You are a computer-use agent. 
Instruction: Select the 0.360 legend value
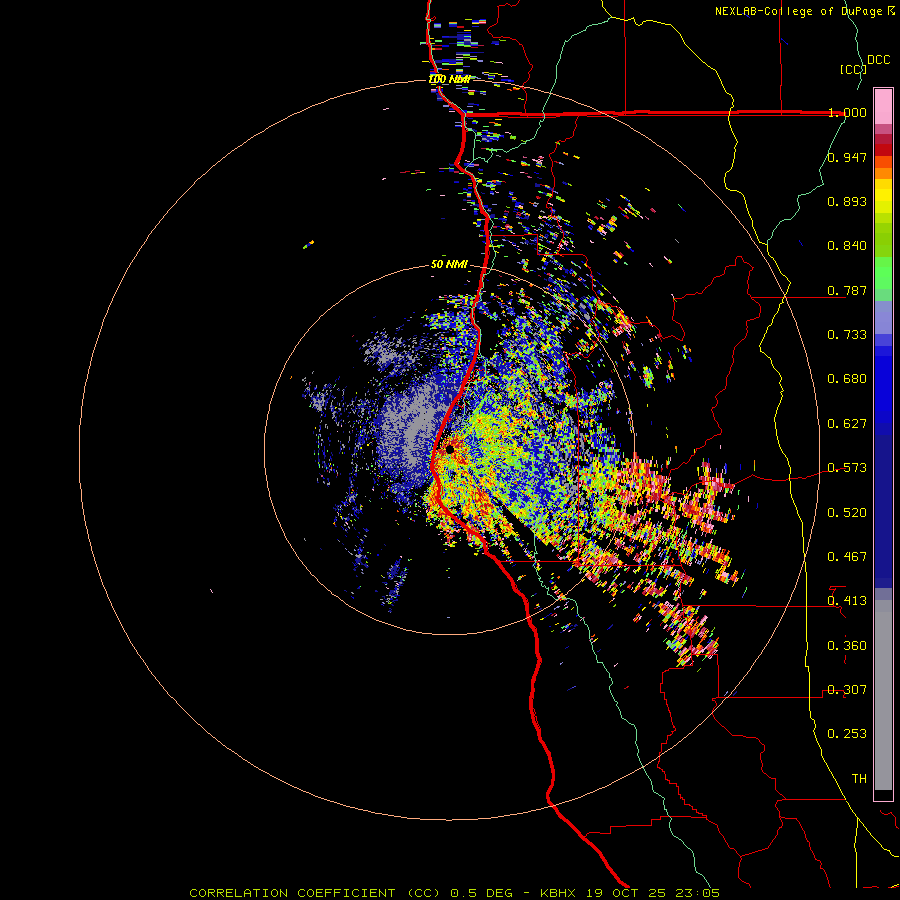[847, 646]
